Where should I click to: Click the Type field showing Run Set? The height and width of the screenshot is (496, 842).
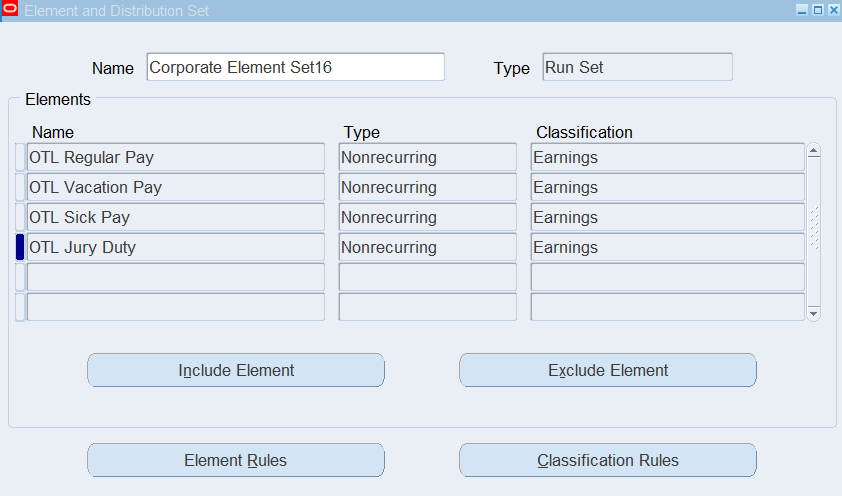(637, 67)
